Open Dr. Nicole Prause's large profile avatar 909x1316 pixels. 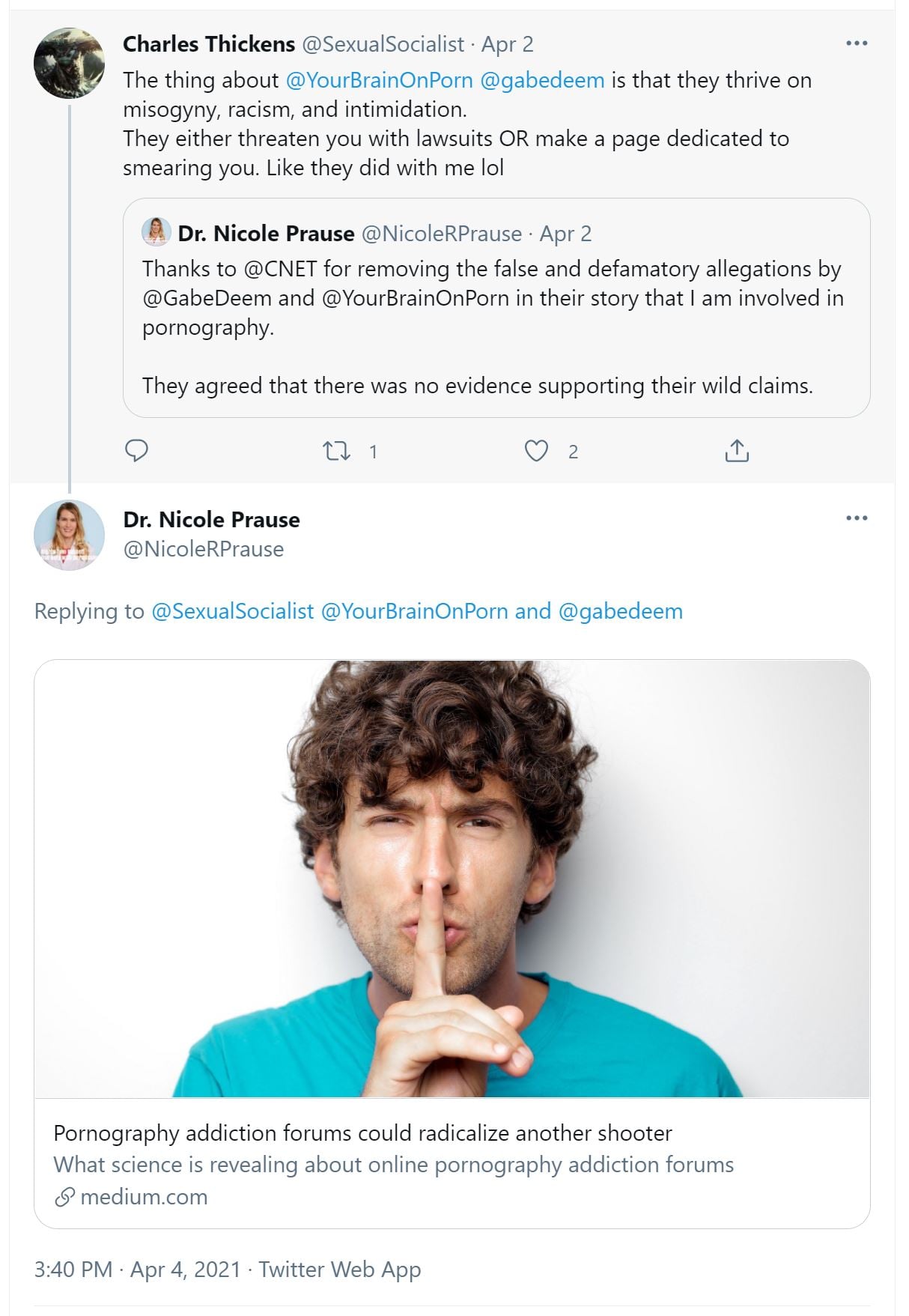pos(69,535)
